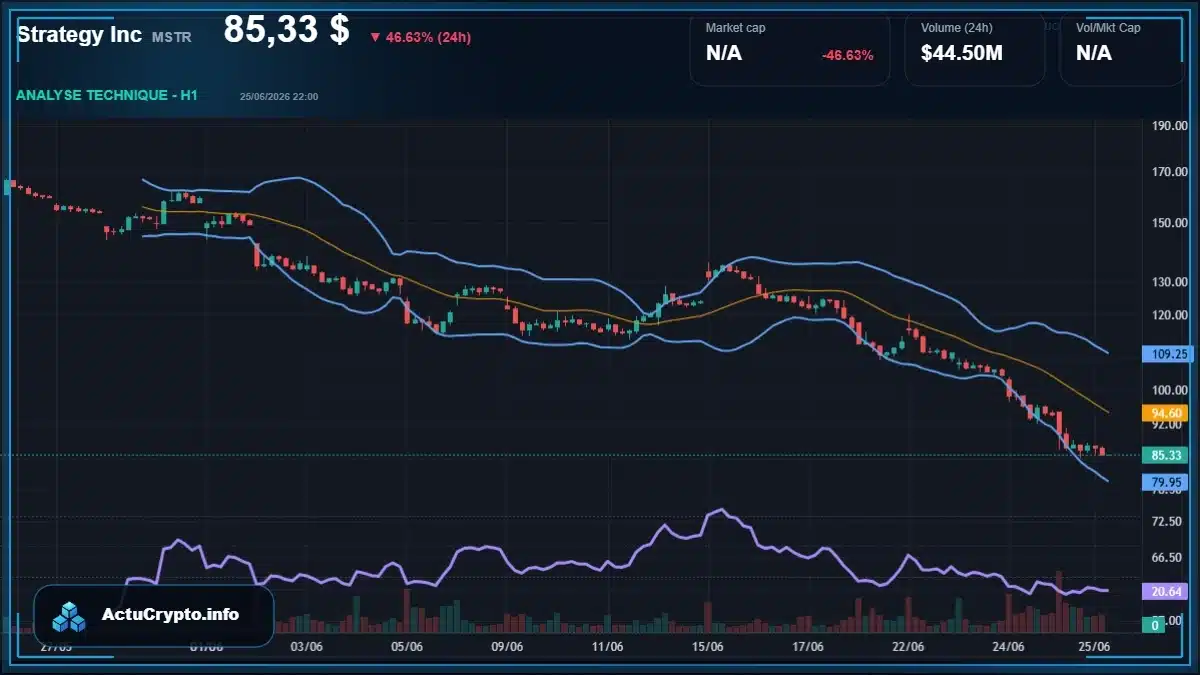Viewport: 1200px width, 675px height.
Task: Click the 72.50 axis label
Action: [x=1167, y=523]
